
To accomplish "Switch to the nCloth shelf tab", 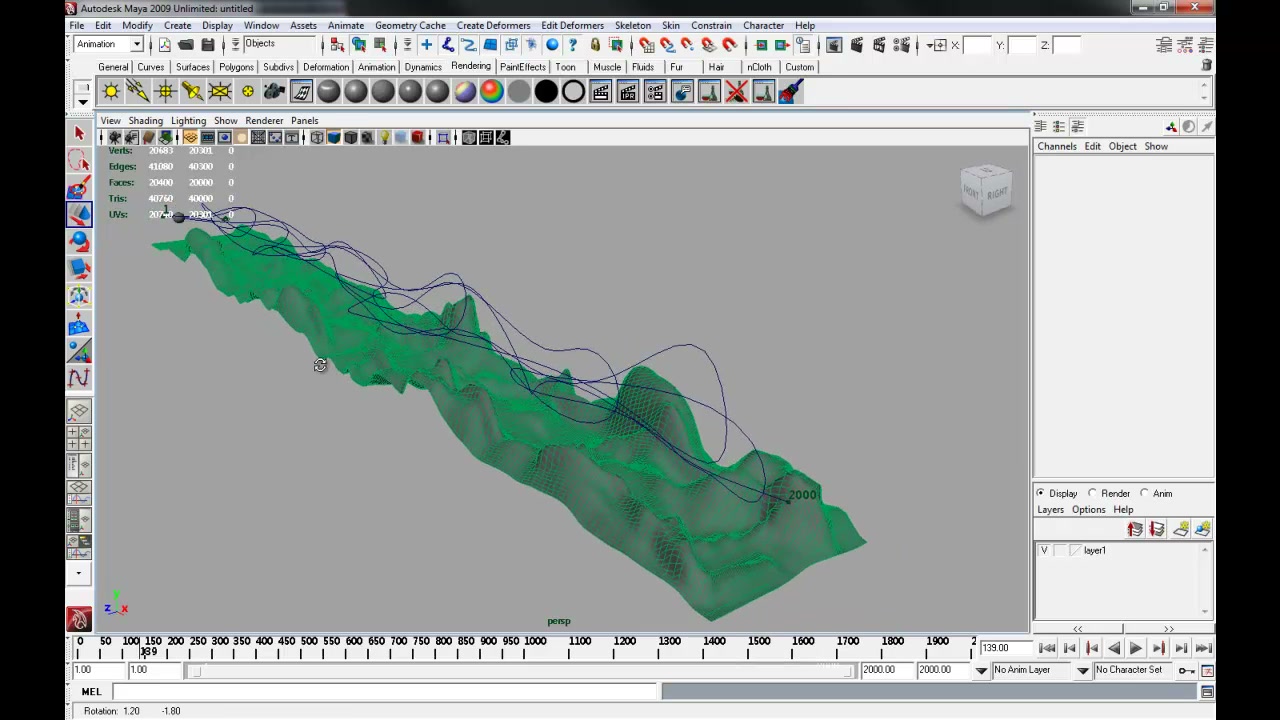I will point(759,67).
